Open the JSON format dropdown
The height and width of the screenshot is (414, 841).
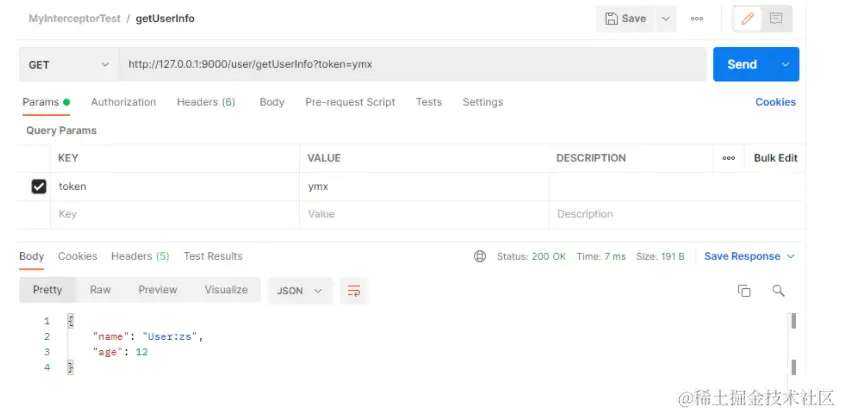(300, 291)
